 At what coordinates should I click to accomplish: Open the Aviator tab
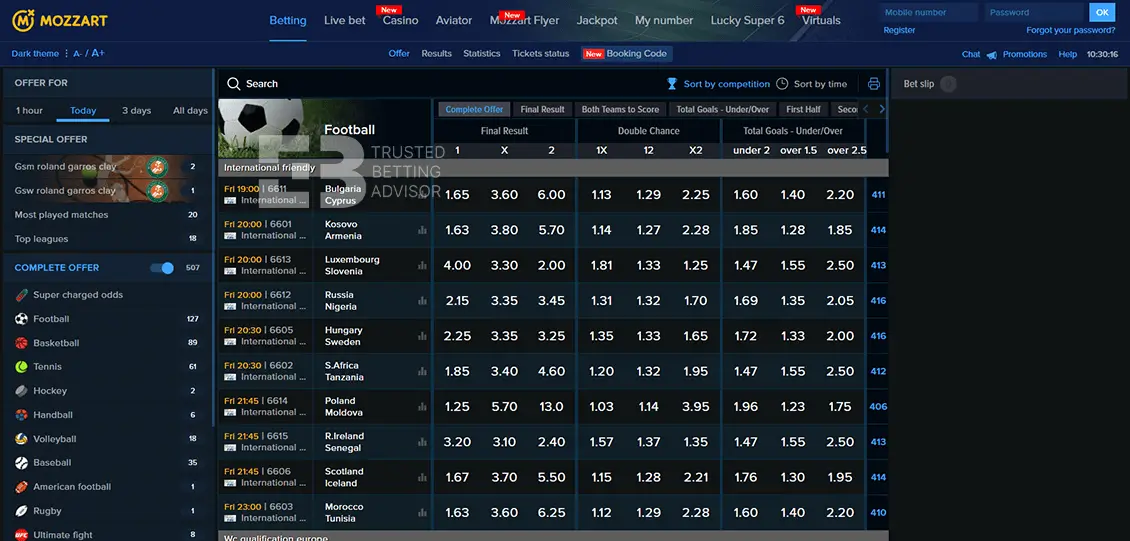point(454,20)
